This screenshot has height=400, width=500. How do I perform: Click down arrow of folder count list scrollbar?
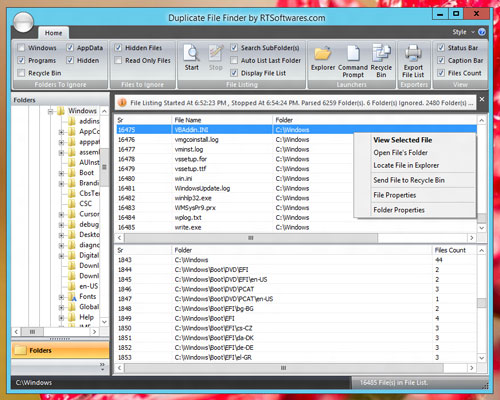pos(482,358)
